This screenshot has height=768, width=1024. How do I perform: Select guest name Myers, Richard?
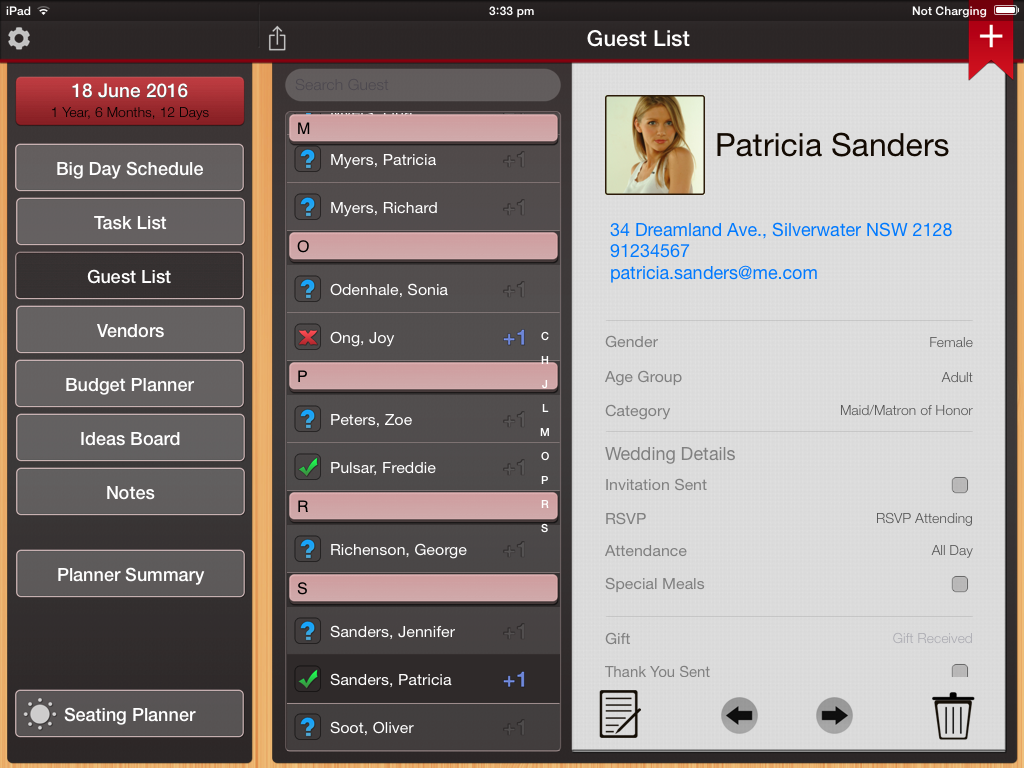(x=383, y=208)
